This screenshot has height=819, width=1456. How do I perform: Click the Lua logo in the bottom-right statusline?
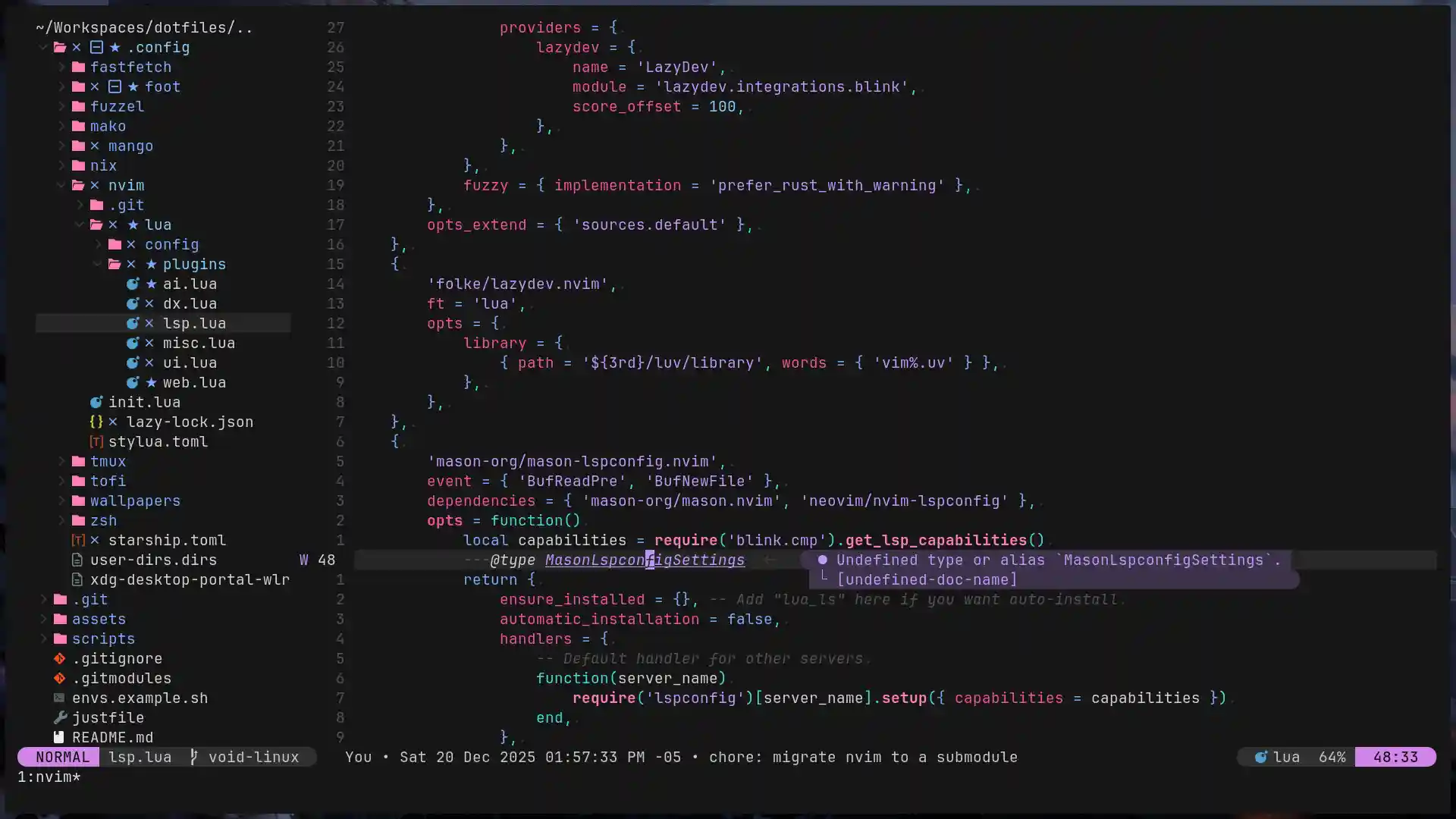(1261, 757)
